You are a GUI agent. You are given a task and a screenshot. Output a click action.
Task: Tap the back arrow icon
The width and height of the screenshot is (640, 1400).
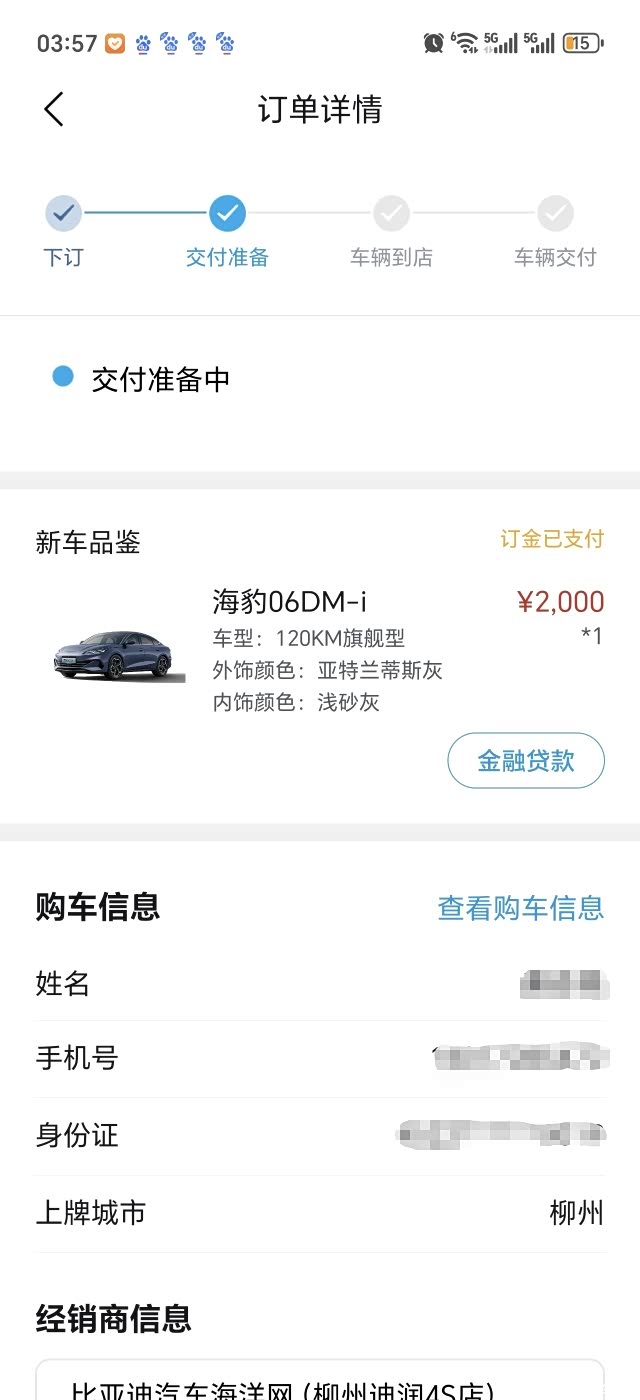[x=54, y=109]
